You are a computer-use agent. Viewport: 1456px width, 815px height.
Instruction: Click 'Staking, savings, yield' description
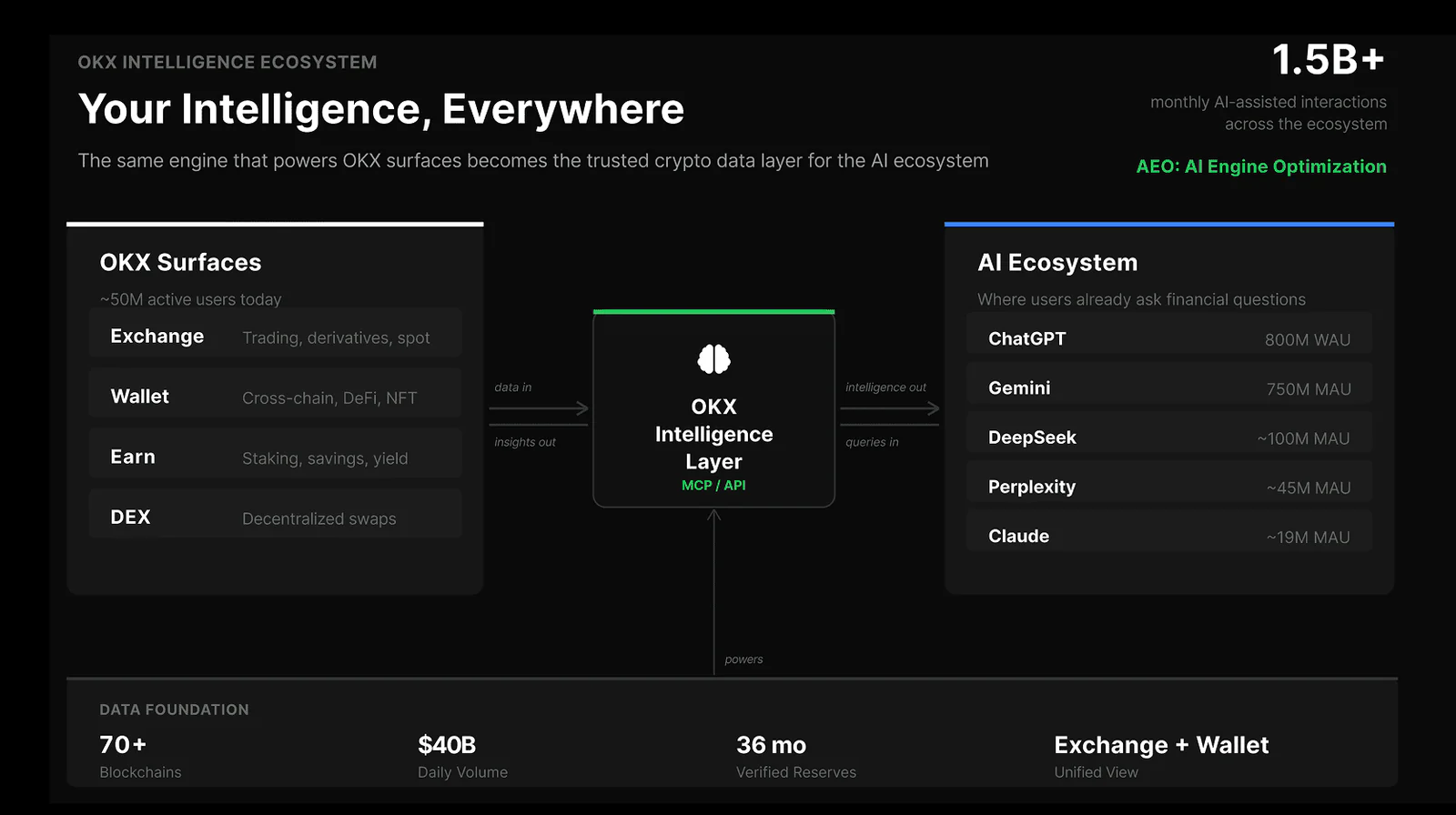point(325,458)
